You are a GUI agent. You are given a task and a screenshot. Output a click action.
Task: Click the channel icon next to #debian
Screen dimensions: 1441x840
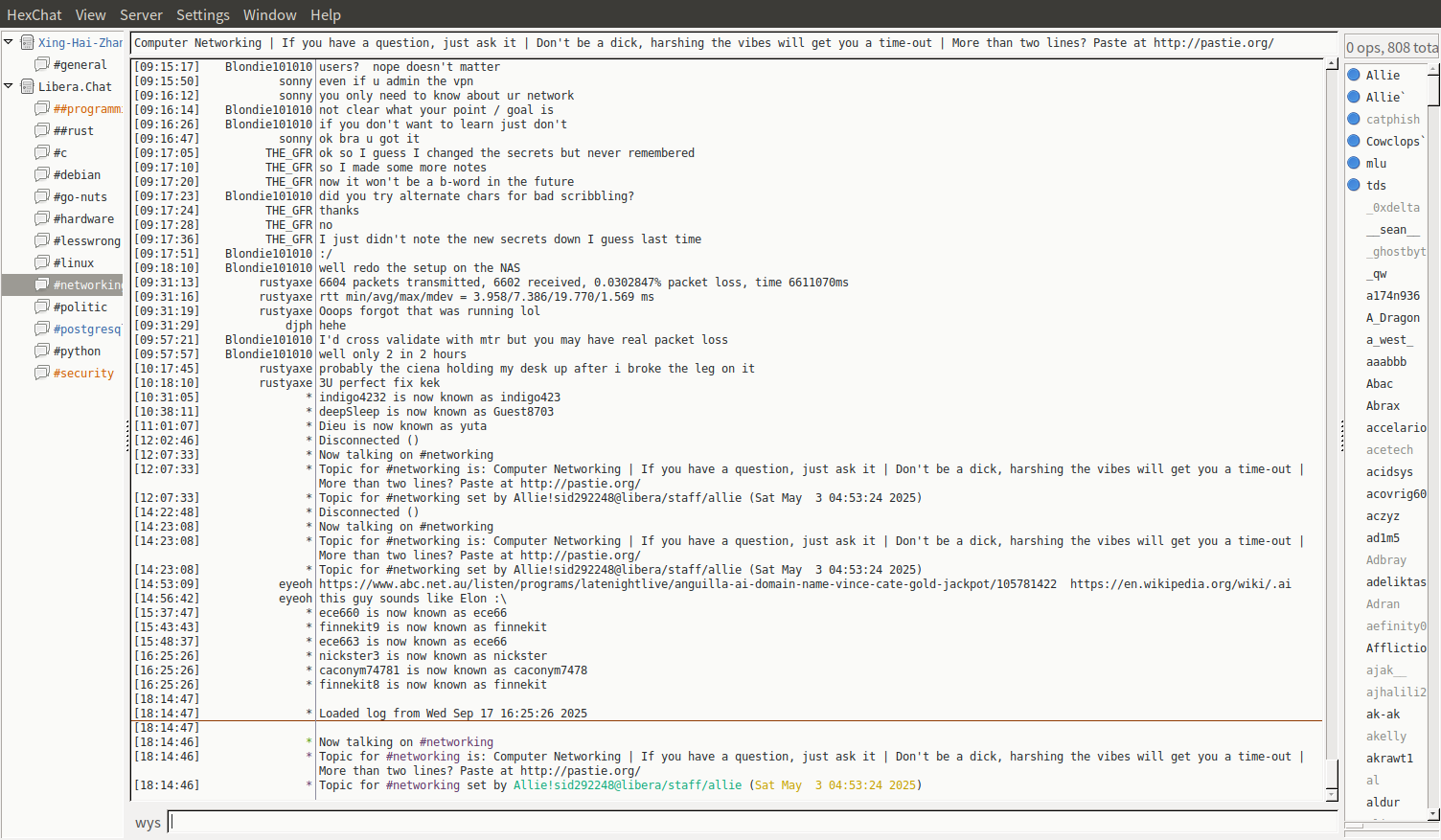[x=42, y=174]
